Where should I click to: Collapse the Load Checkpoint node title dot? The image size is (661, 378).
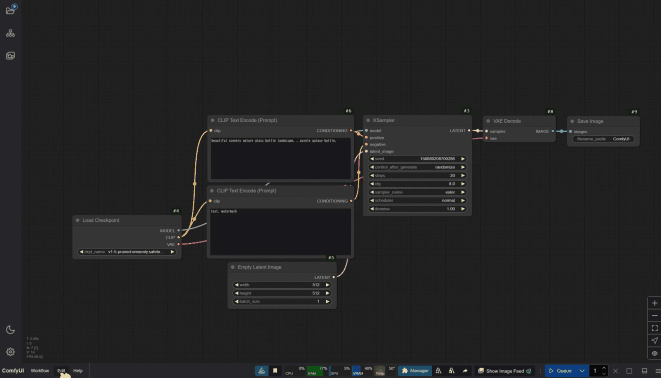click(x=78, y=220)
